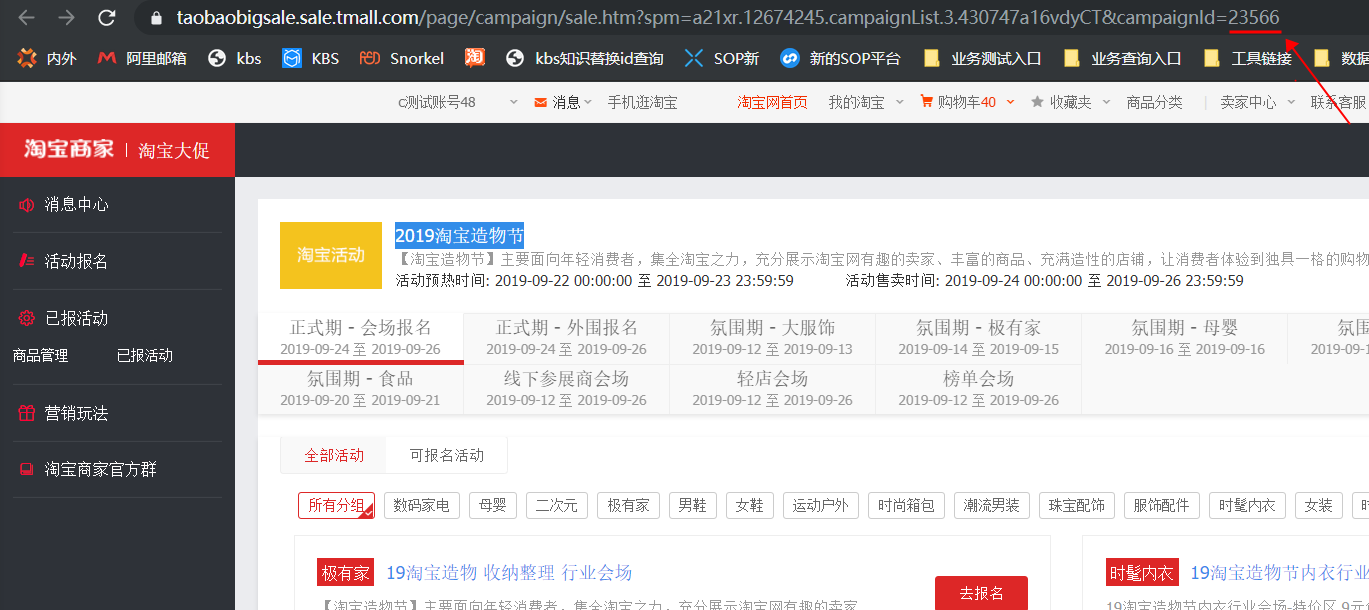The image size is (1369, 610).
Task: Click the yellow 淘宝活动 thumbnail
Action: pos(331,255)
